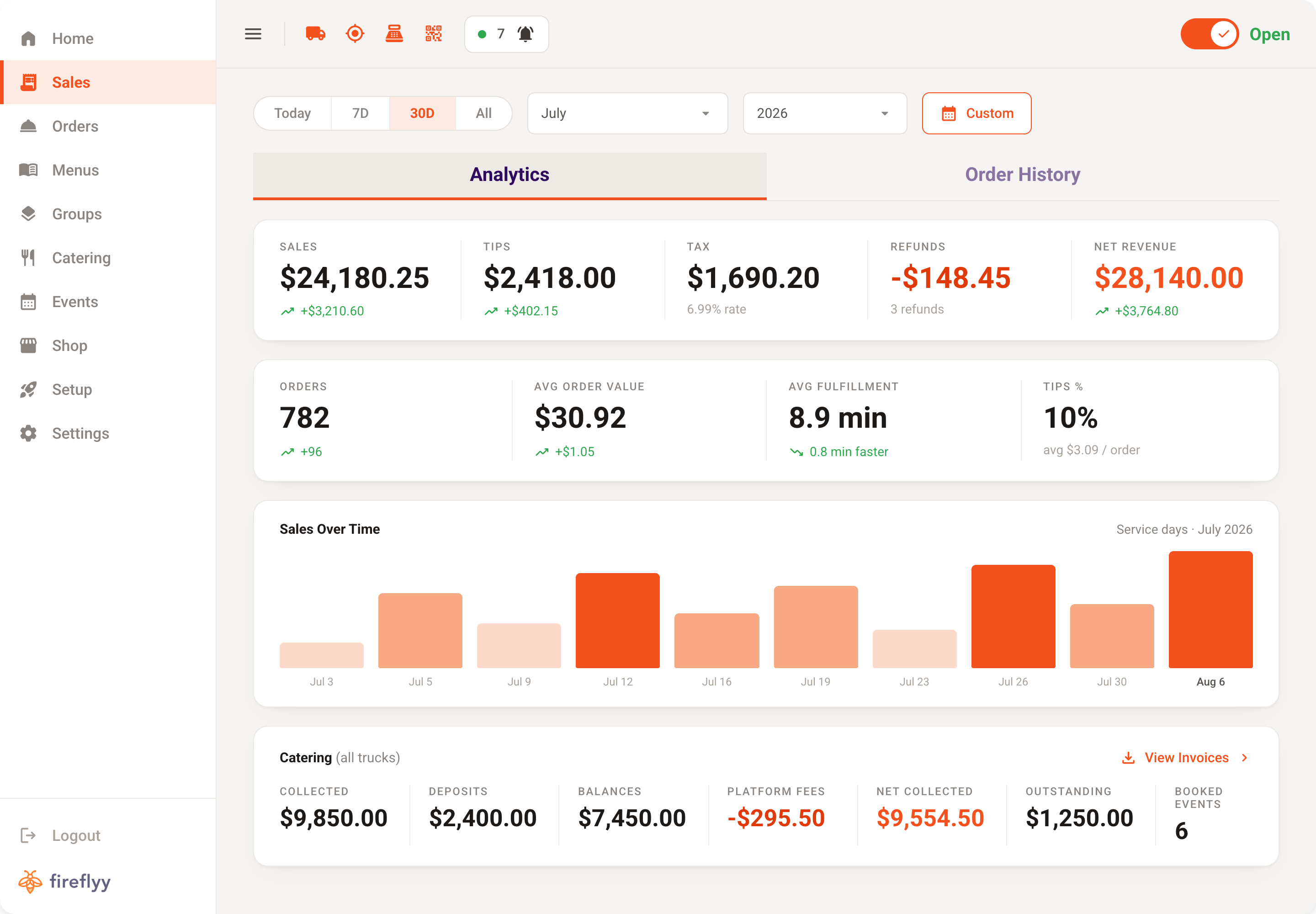
Task: Open the 2026 year dropdown
Action: [x=825, y=113]
